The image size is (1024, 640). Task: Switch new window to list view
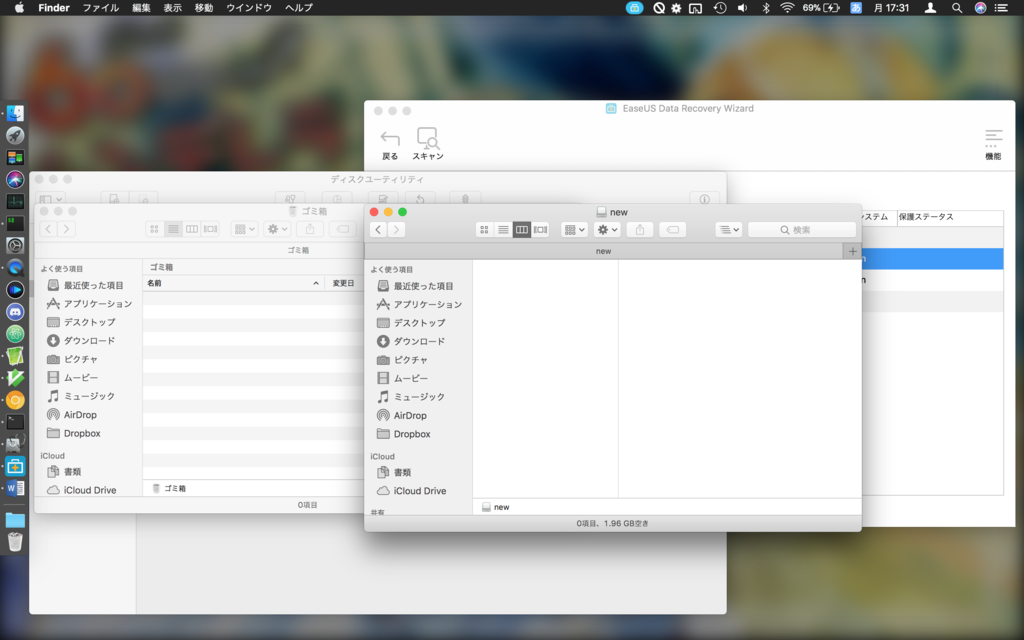point(503,230)
